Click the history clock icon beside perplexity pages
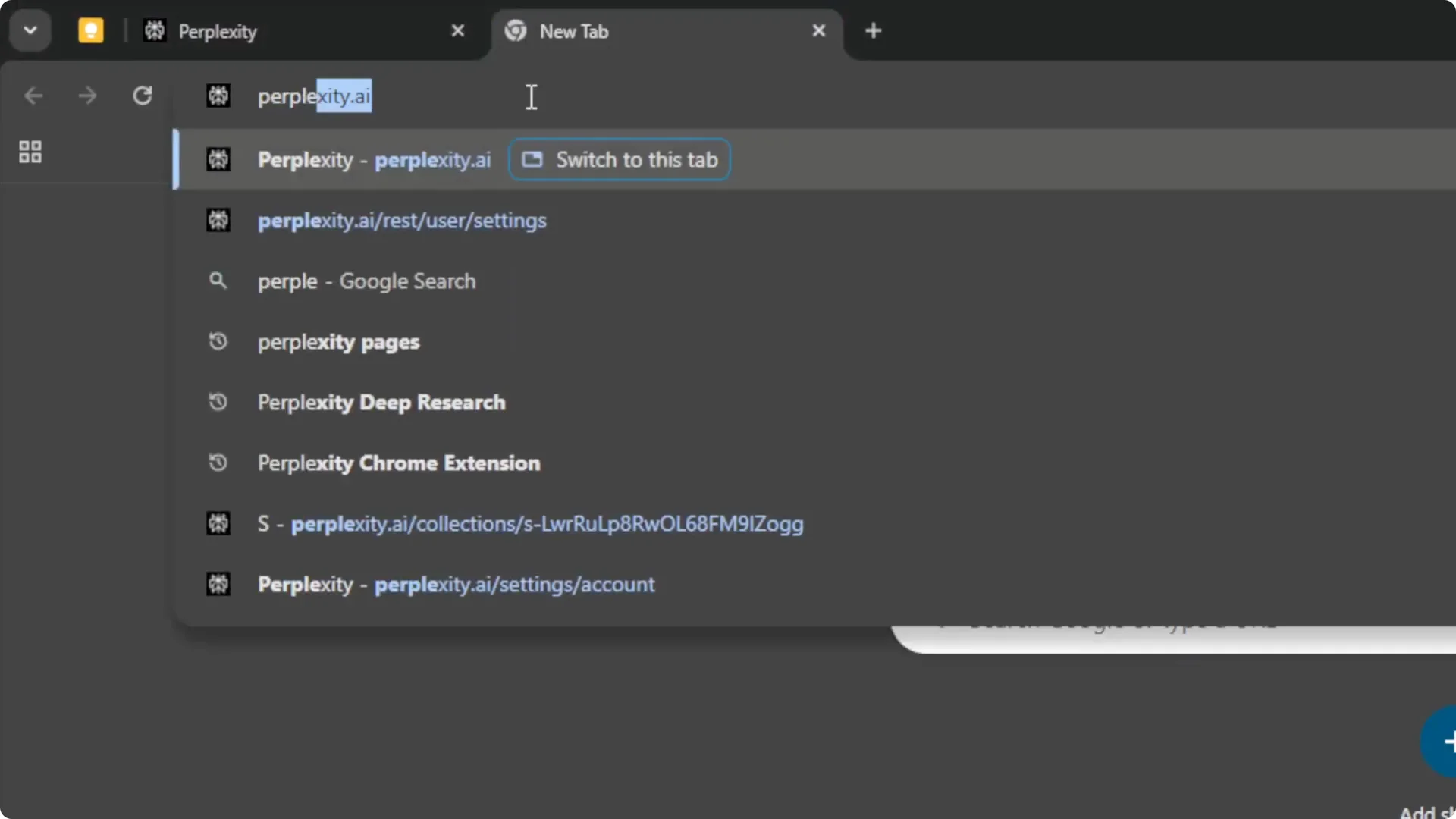This screenshot has width=1456, height=819. (218, 341)
